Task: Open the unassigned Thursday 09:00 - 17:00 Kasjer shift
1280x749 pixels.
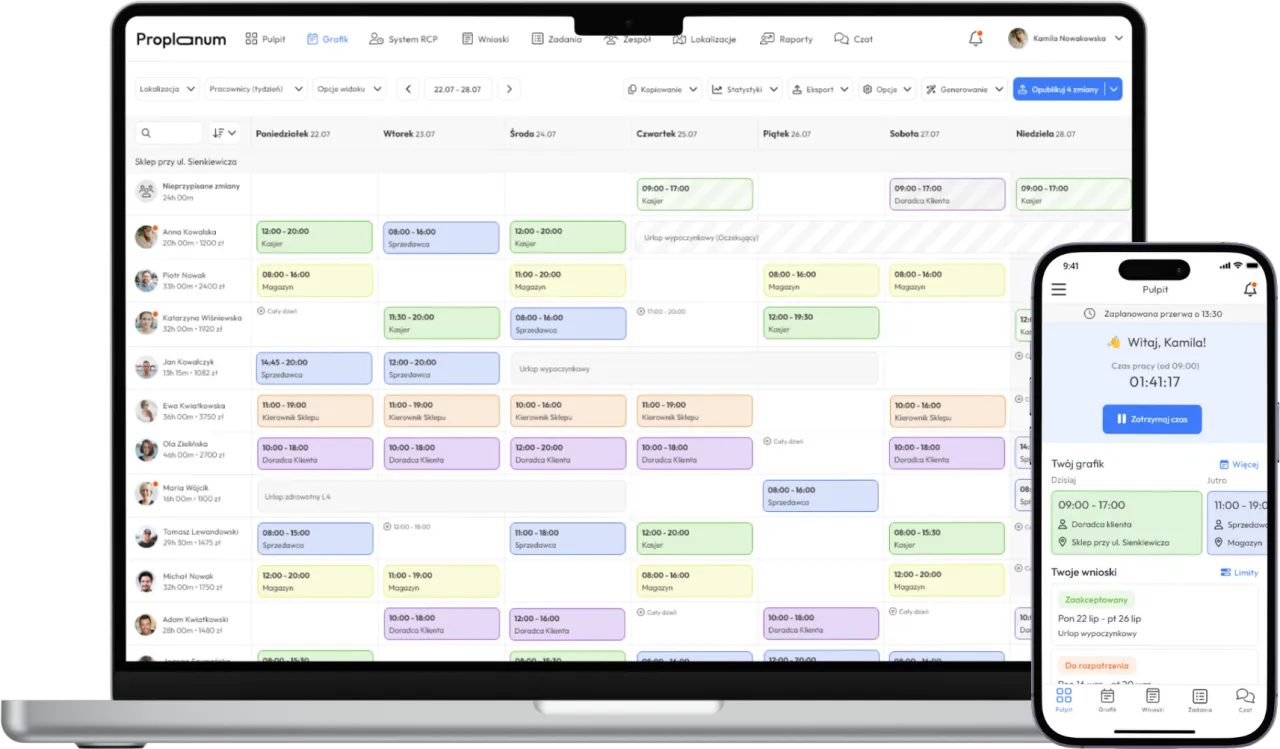Action: tap(694, 194)
